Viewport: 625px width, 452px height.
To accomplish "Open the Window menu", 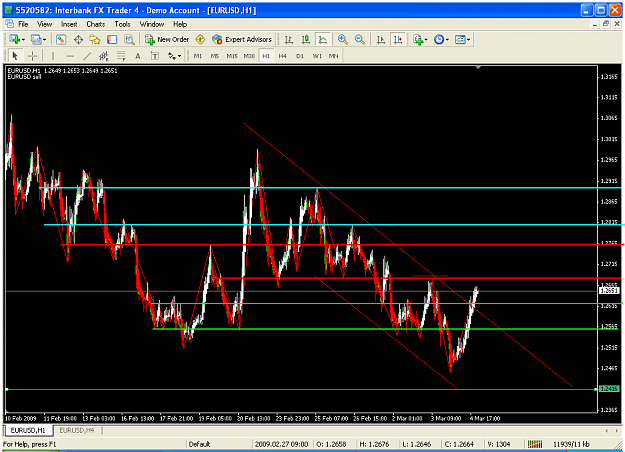I will (151, 24).
